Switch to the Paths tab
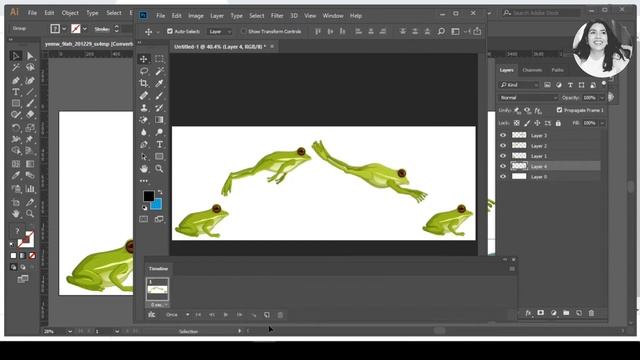640x360 pixels. [558, 70]
